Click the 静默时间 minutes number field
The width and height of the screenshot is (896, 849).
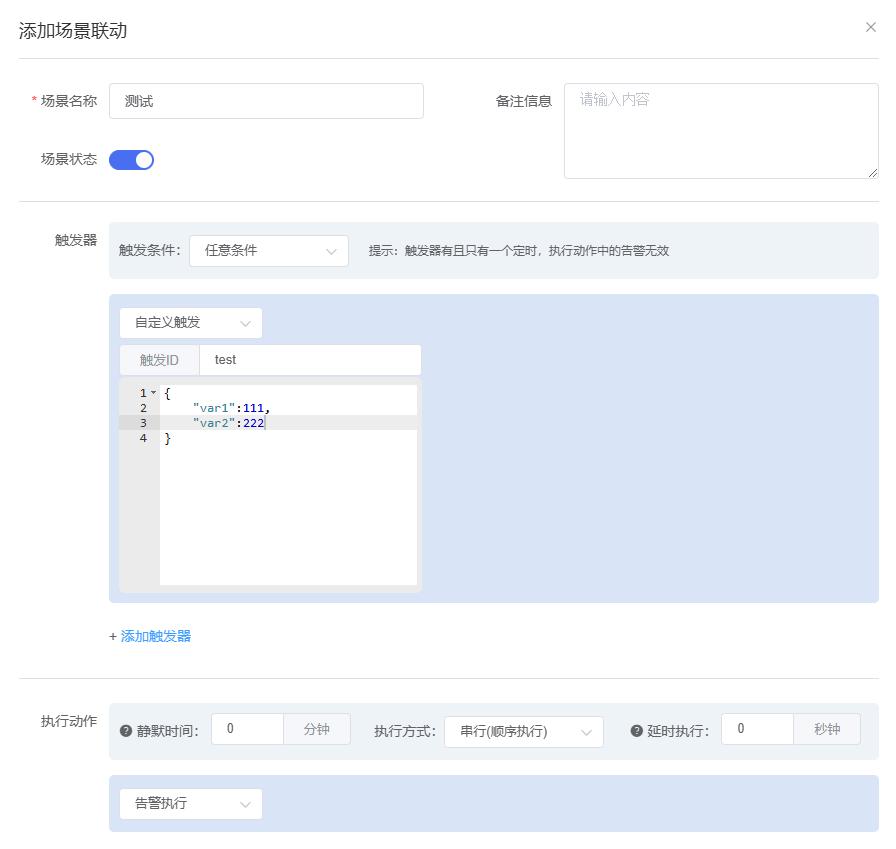(x=247, y=729)
